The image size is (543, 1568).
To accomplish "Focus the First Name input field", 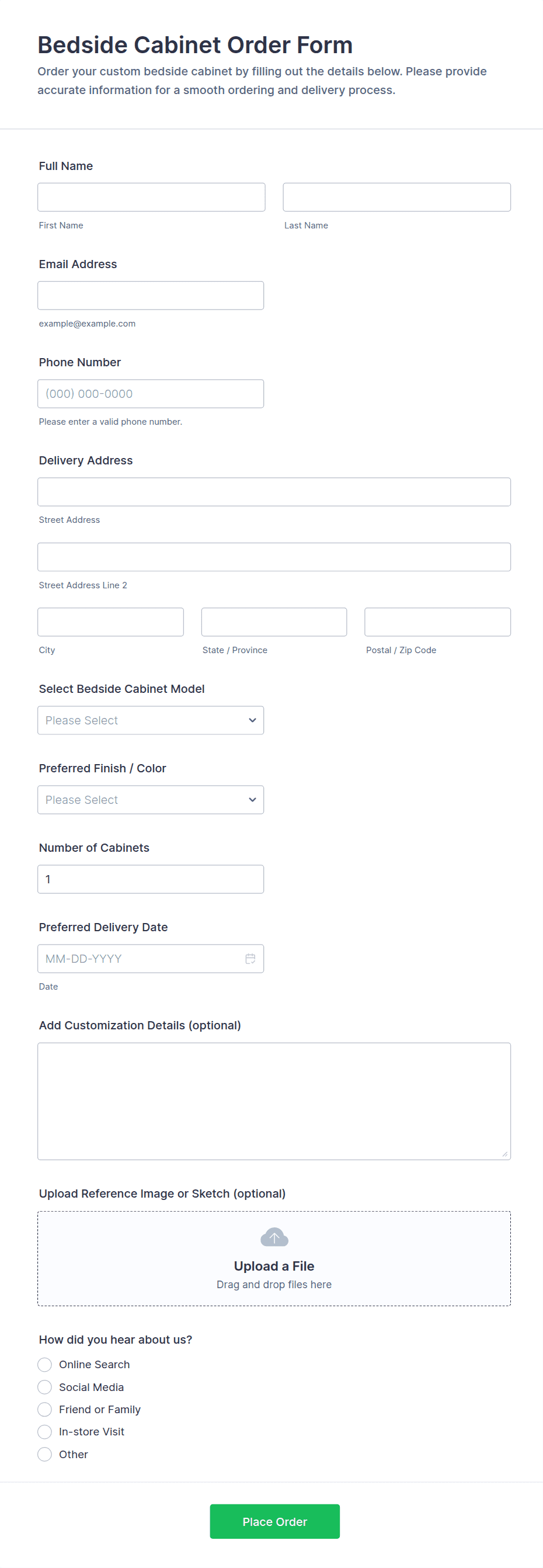I will pos(151,197).
